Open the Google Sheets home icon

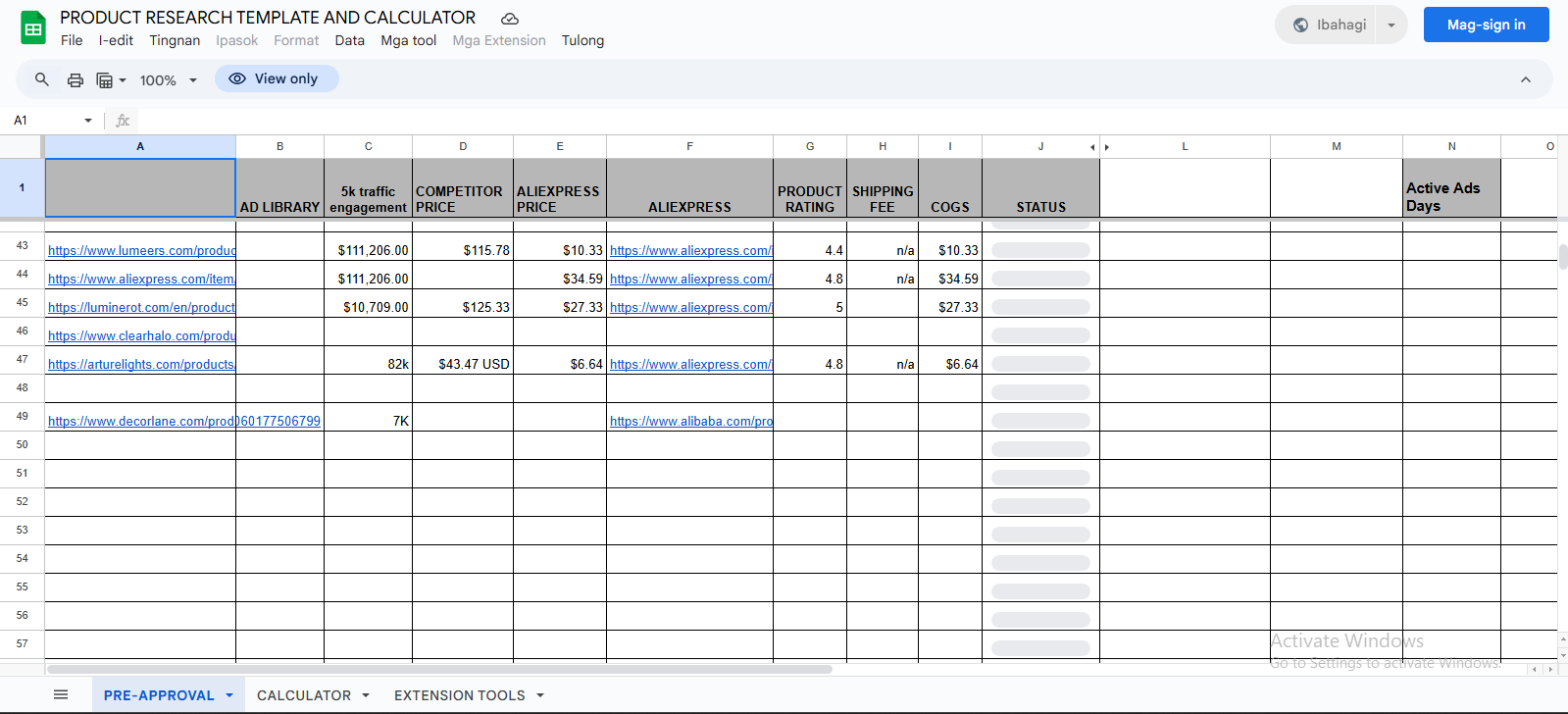click(33, 27)
